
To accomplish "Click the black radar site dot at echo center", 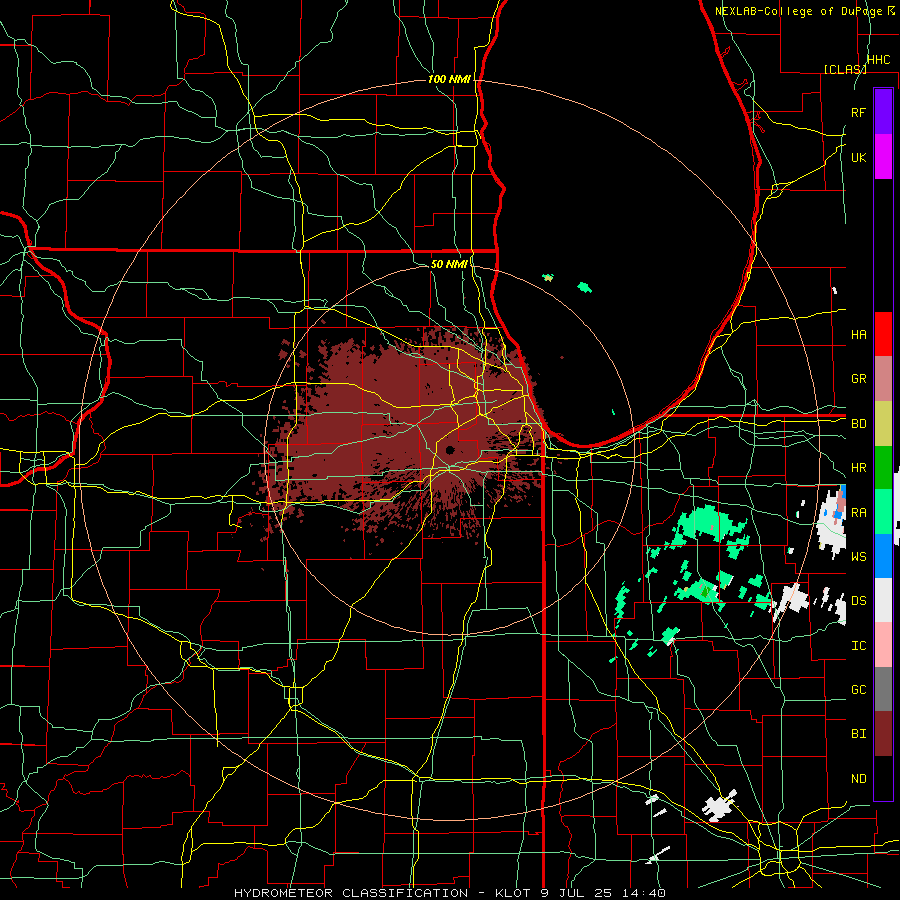I will click(450, 450).
